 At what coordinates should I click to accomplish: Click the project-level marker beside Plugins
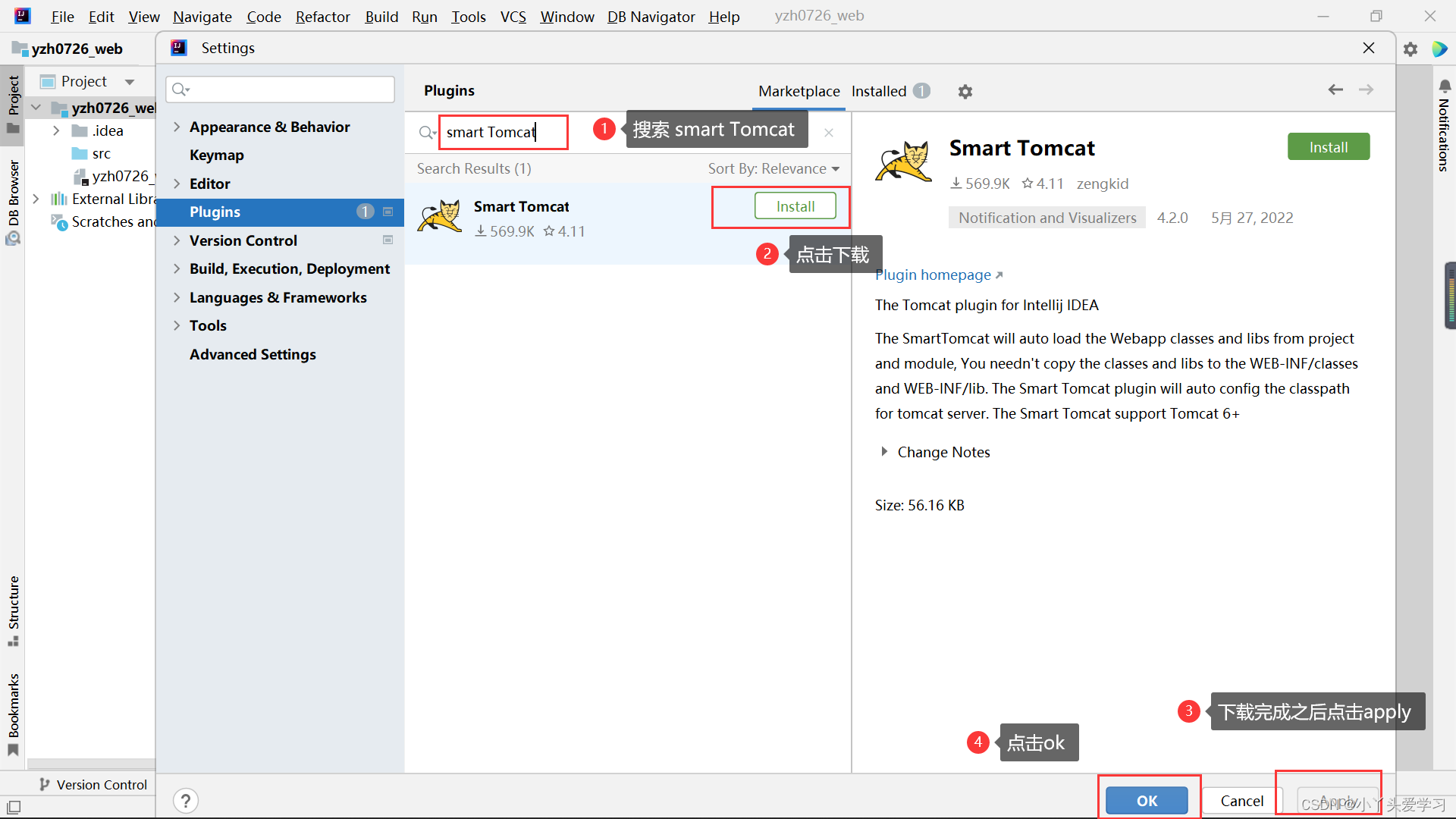pyautogui.click(x=388, y=212)
